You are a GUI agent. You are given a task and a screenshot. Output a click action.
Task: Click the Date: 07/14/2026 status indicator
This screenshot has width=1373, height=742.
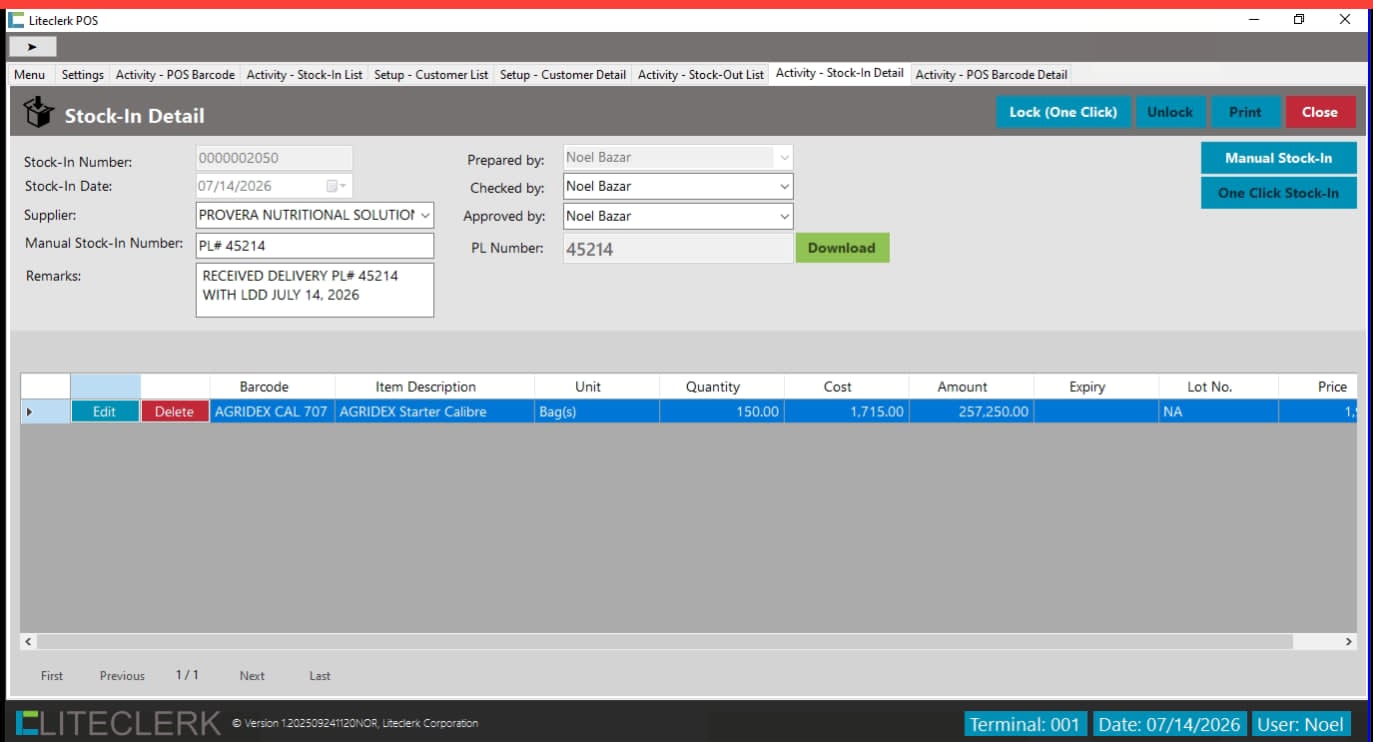(1169, 724)
